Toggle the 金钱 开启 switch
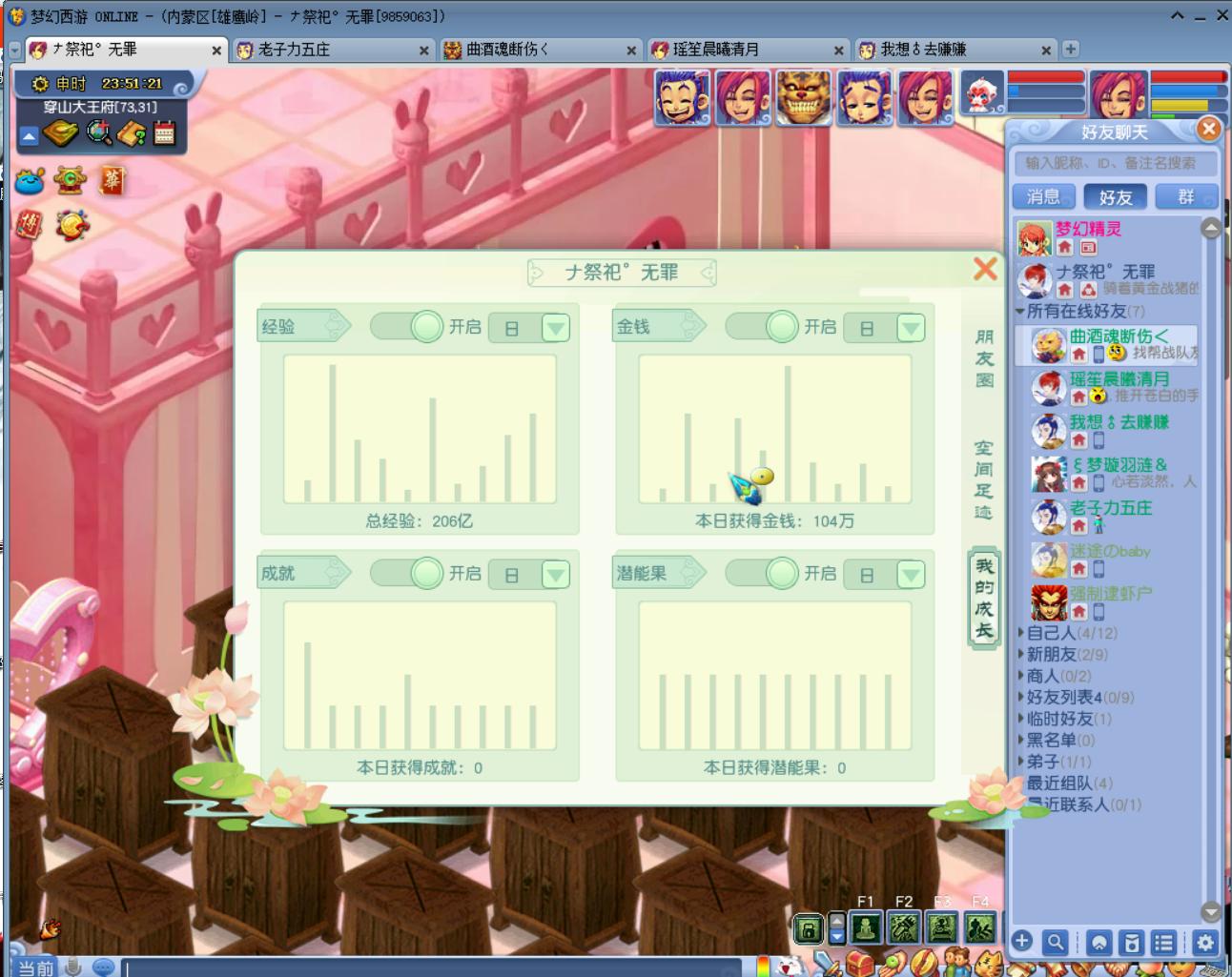The image size is (1232, 977). click(x=762, y=327)
